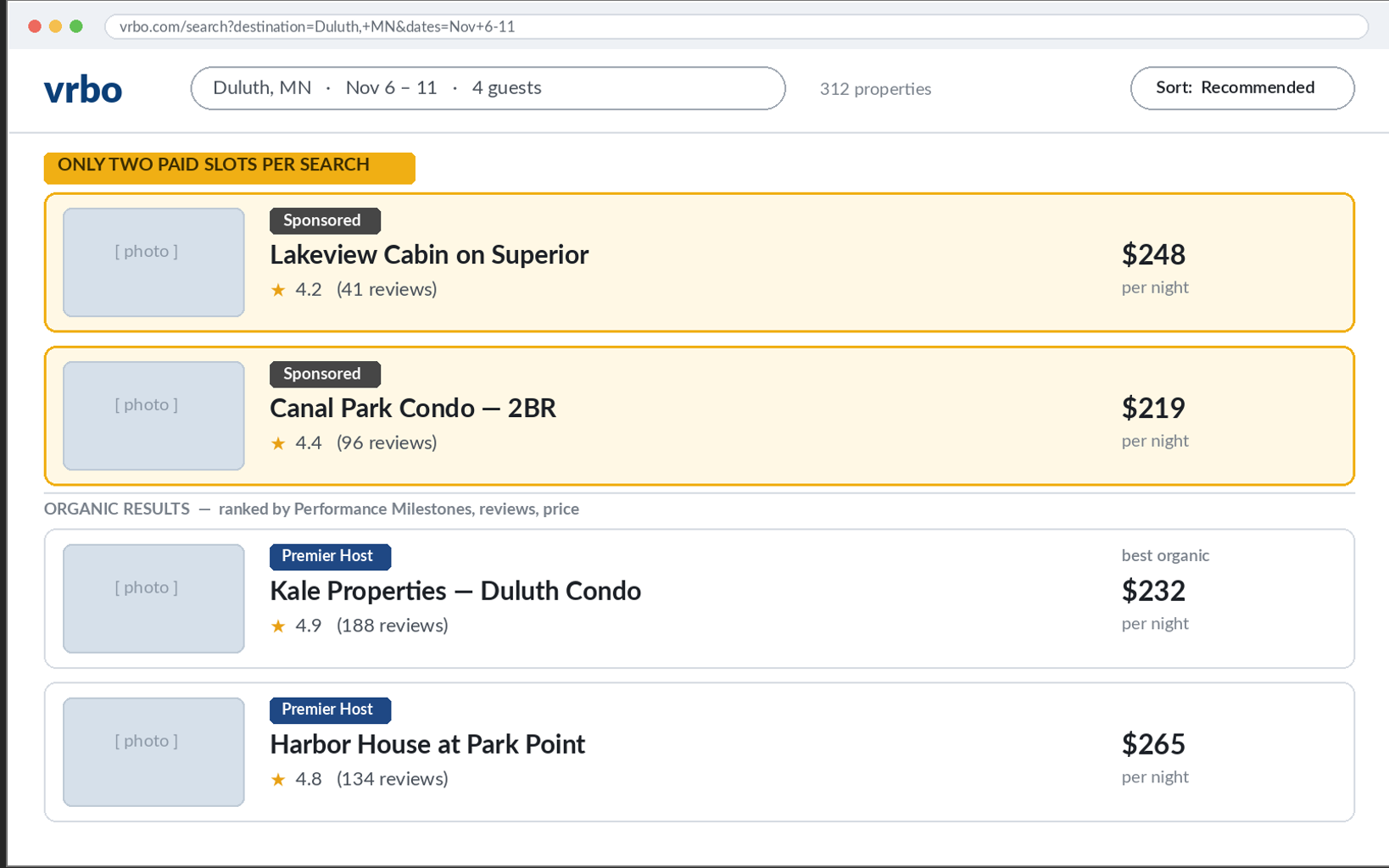1389x868 pixels.
Task: Click the Only Two Paid Slots banner
Action: coord(230,167)
